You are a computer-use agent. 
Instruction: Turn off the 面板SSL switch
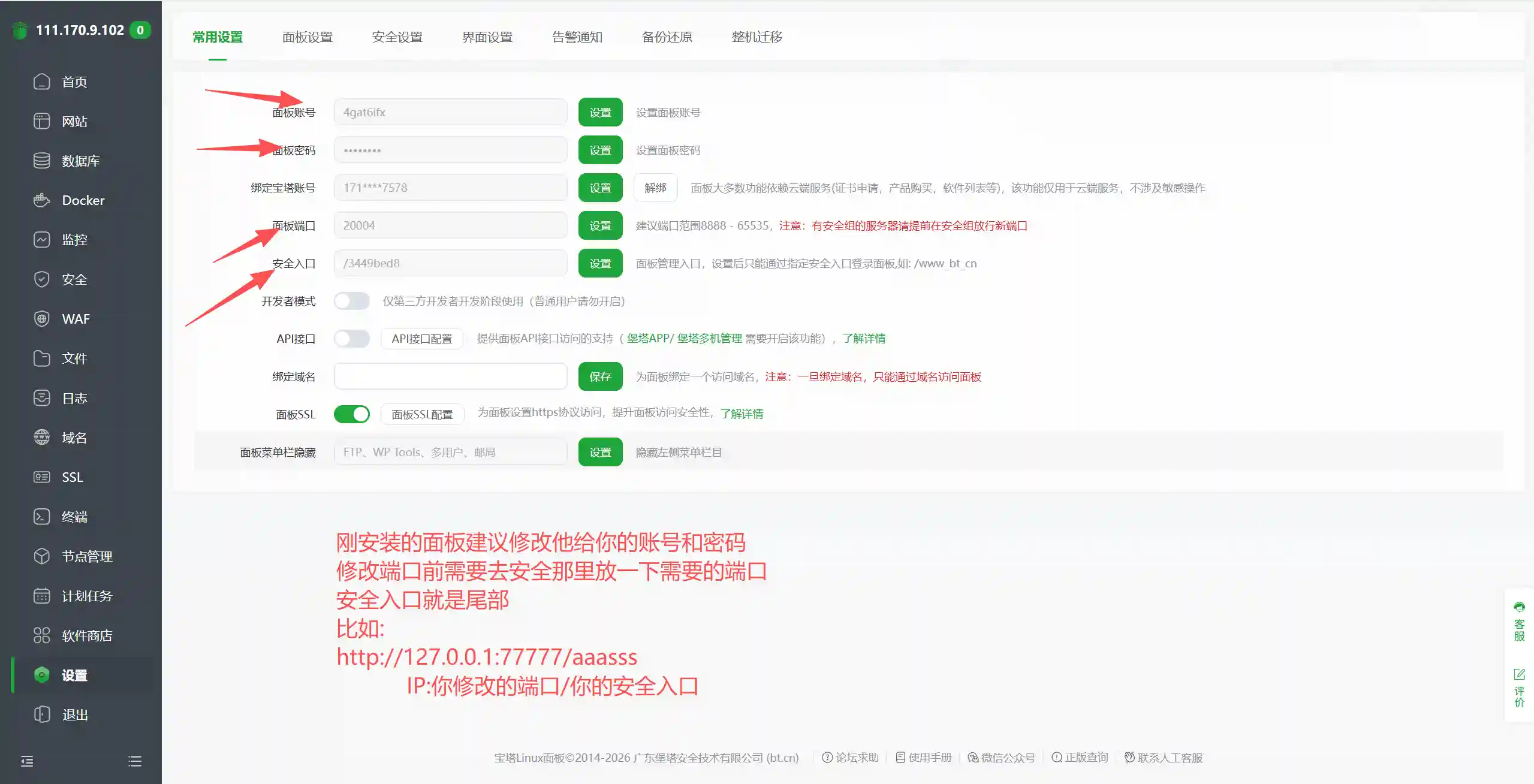[x=352, y=414]
